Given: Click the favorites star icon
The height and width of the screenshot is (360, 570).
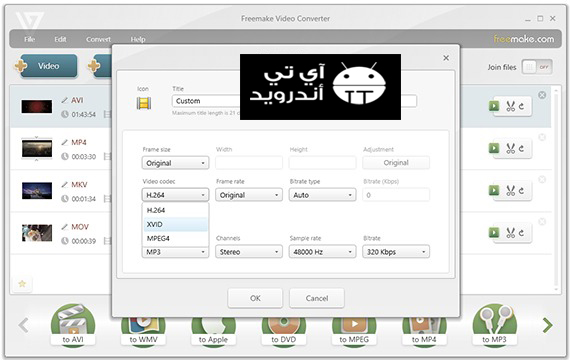Looking at the screenshot, I should click(x=22, y=284).
